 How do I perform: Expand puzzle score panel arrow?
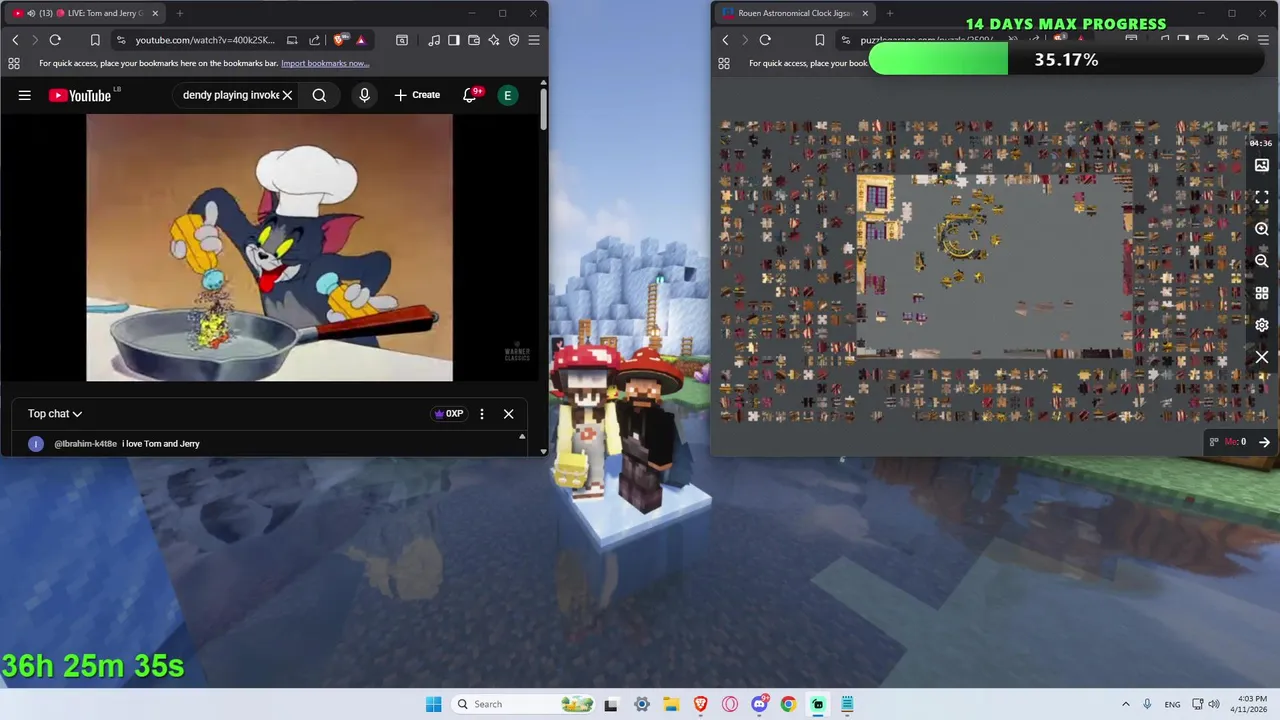tap(1264, 442)
